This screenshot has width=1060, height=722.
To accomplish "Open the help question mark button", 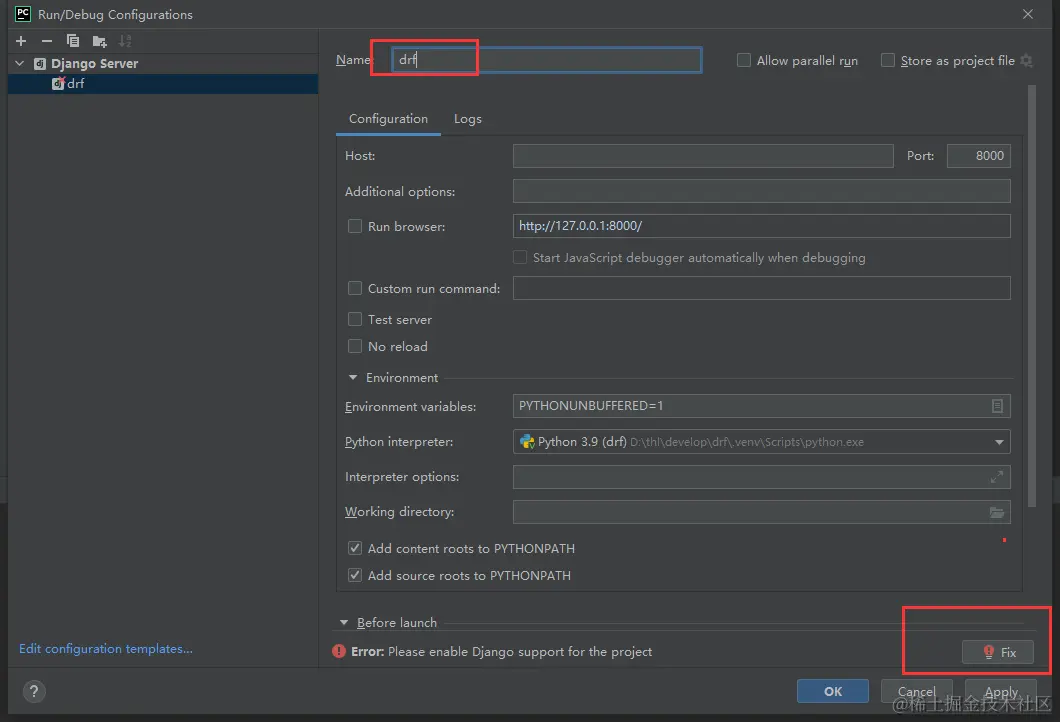I will 34,691.
